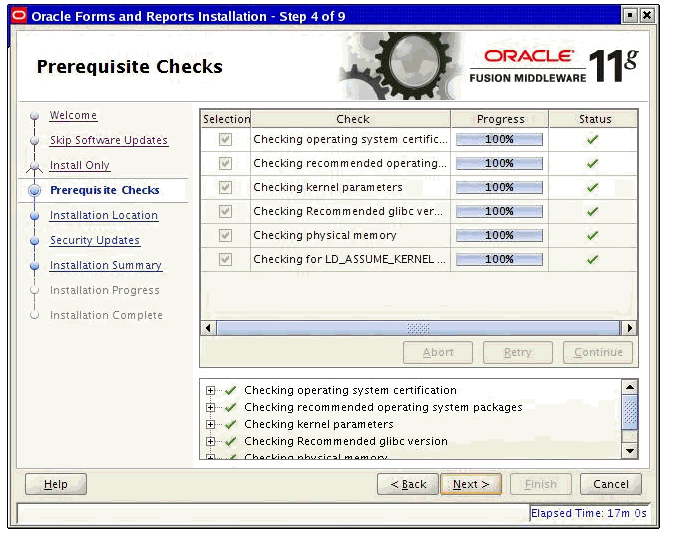Click the Abort button

438,352
